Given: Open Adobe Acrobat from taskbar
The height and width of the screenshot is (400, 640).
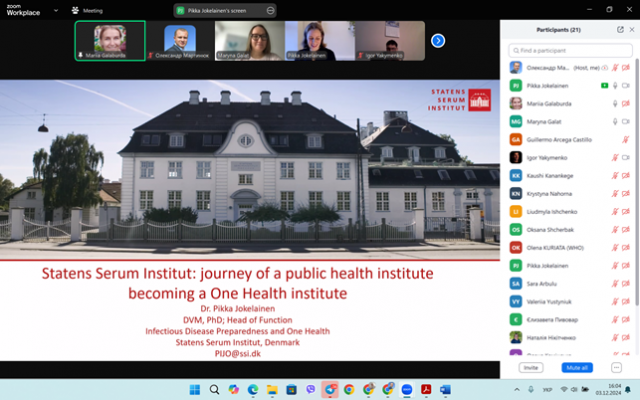Looking at the screenshot, I should [x=426, y=390].
